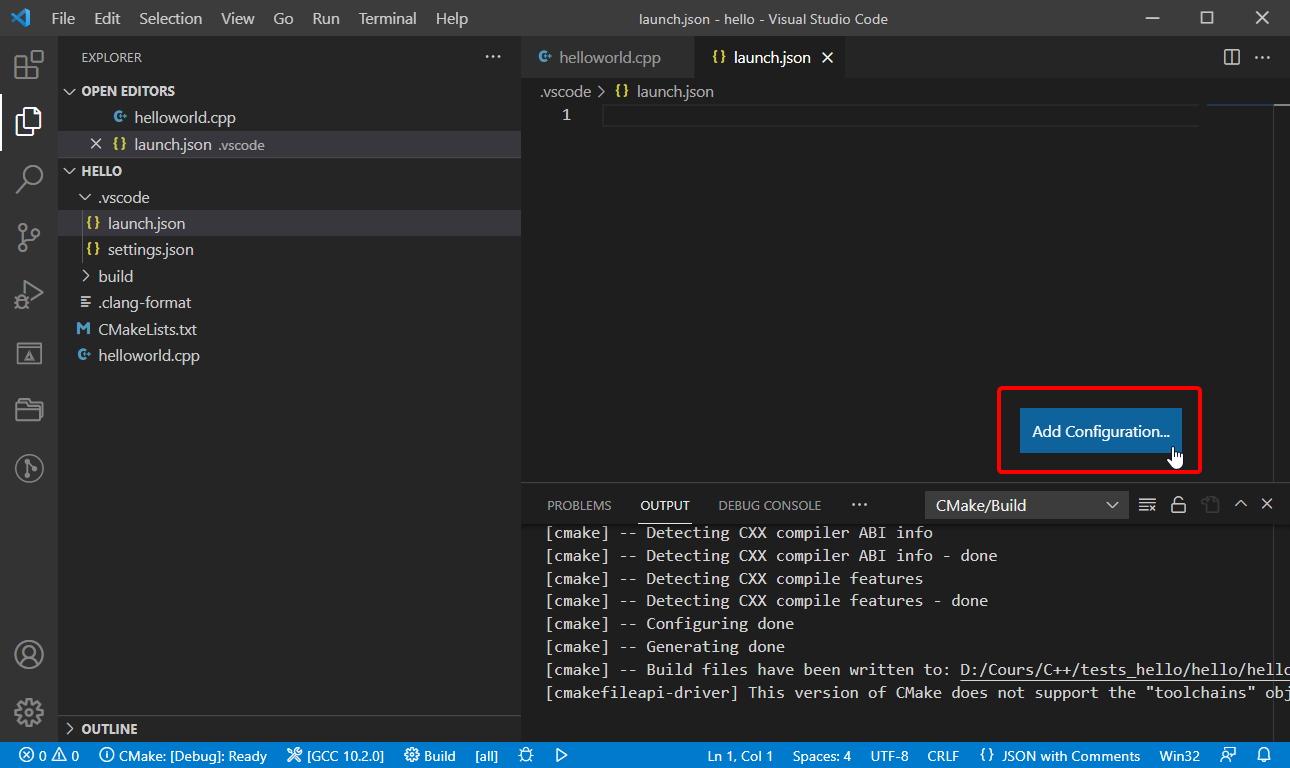The width and height of the screenshot is (1290, 768).
Task: Click the Build gear in status bar
Action: 430,756
